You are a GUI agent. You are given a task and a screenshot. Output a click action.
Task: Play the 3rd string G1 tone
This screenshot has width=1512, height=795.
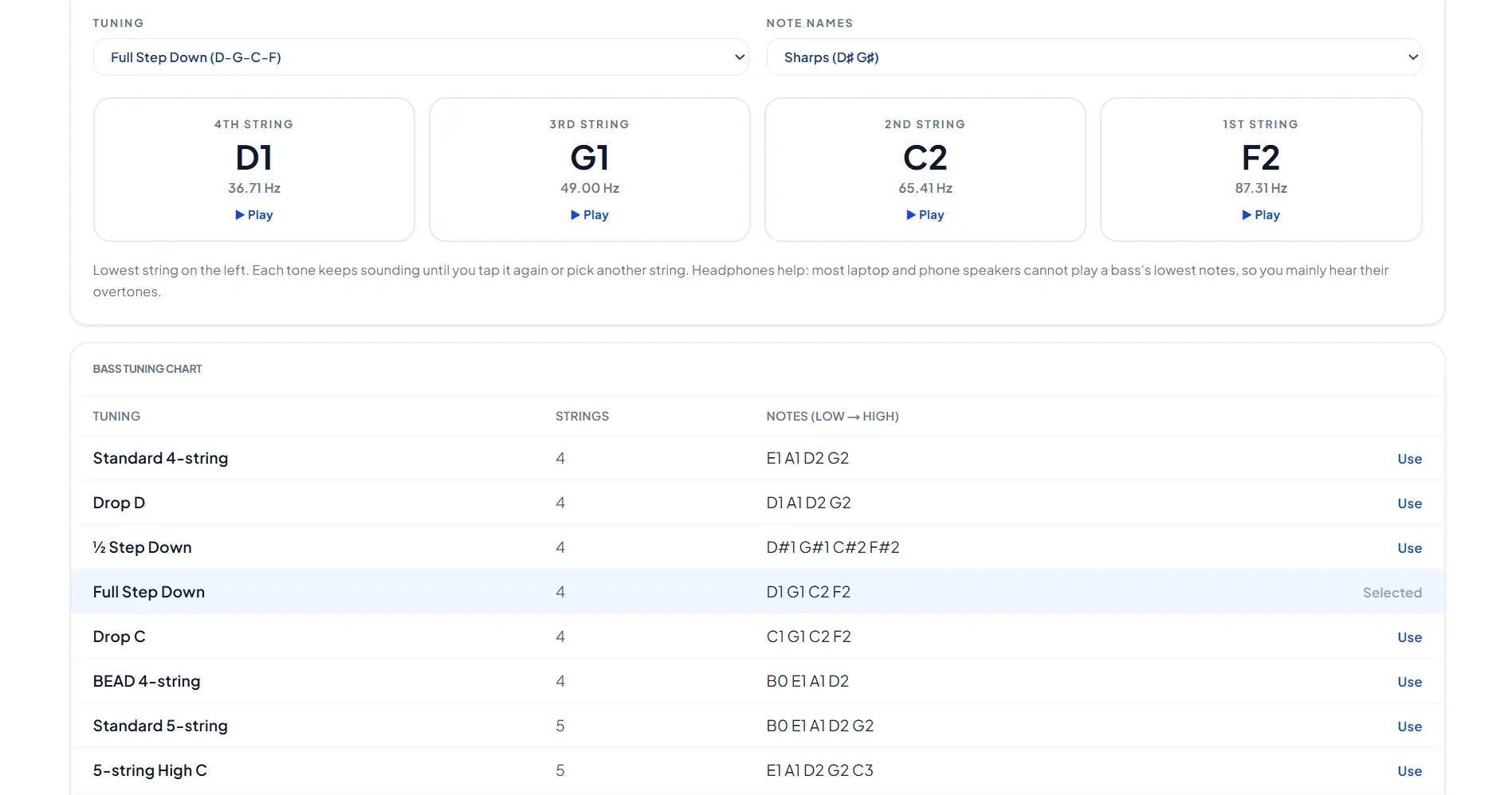[590, 215]
